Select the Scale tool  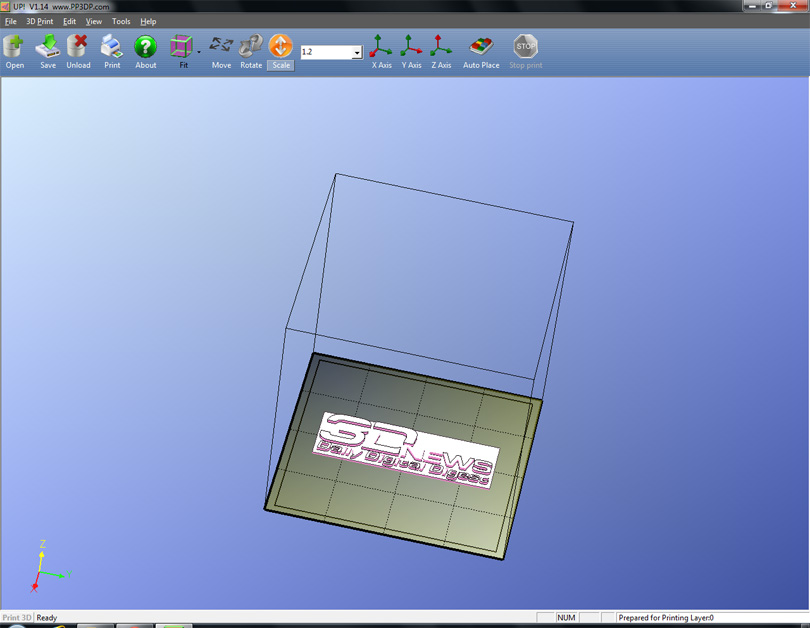[281, 51]
